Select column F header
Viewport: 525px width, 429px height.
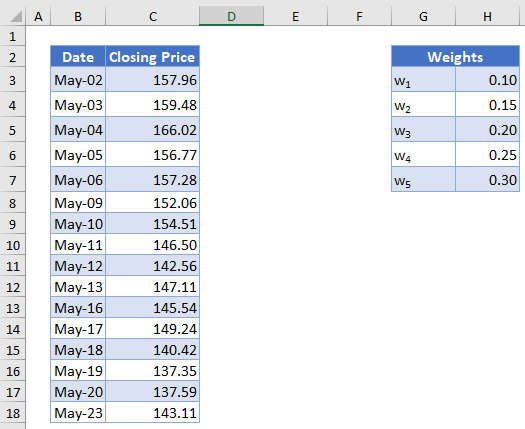(359, 16)
